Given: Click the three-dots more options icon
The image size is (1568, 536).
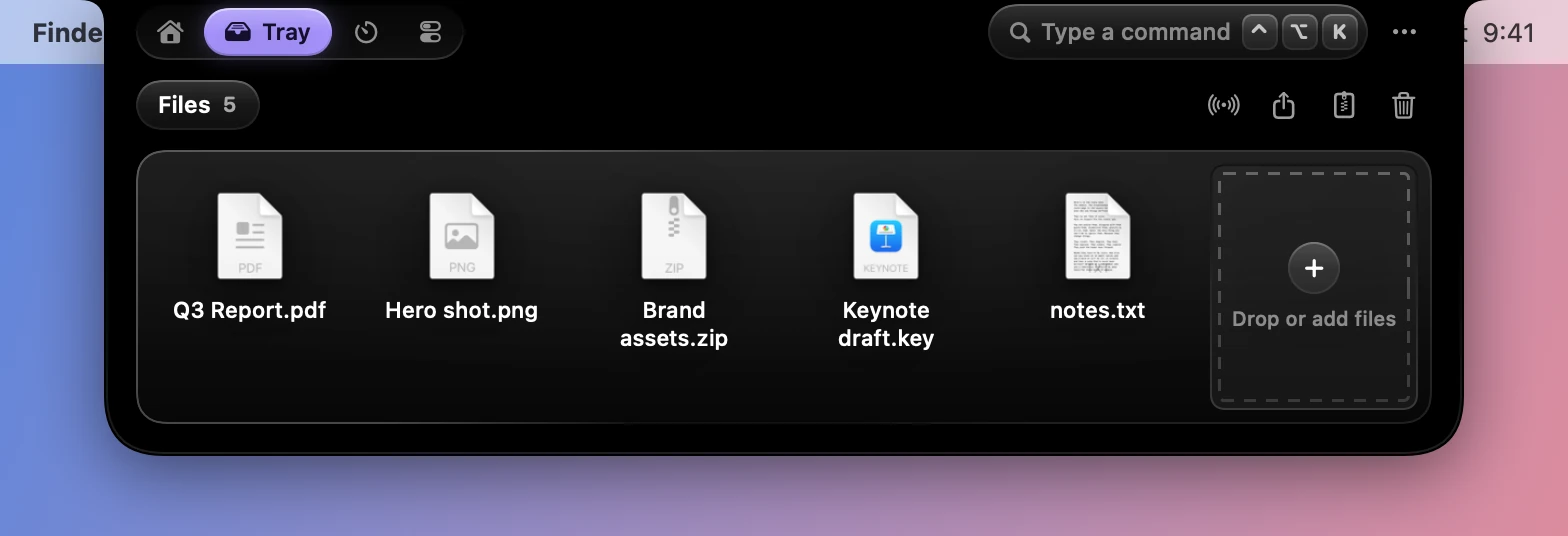Looking at the screenshot, I should [x=1404, y=32].
